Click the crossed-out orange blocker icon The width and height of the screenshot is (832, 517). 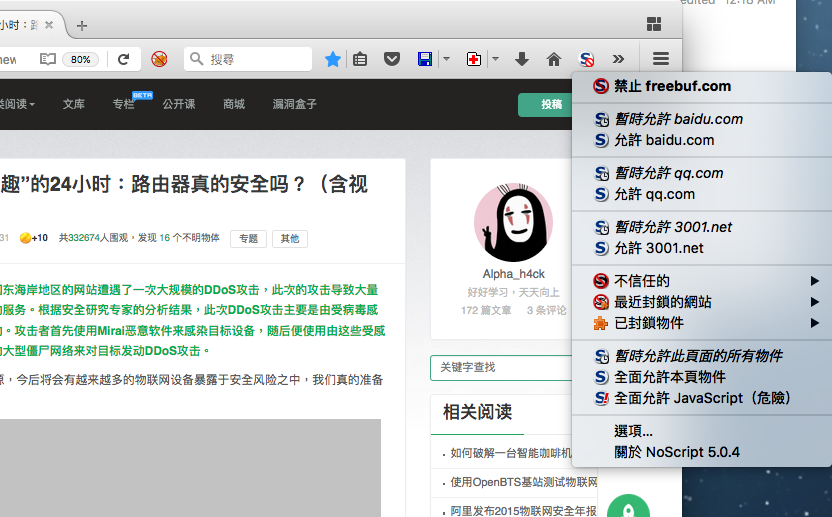point(159,58)
